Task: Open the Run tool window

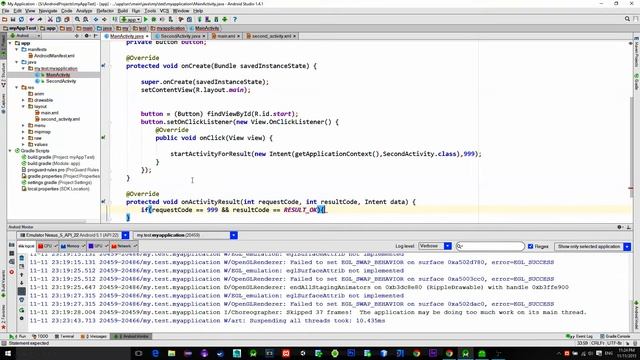Action: point(18,336)
